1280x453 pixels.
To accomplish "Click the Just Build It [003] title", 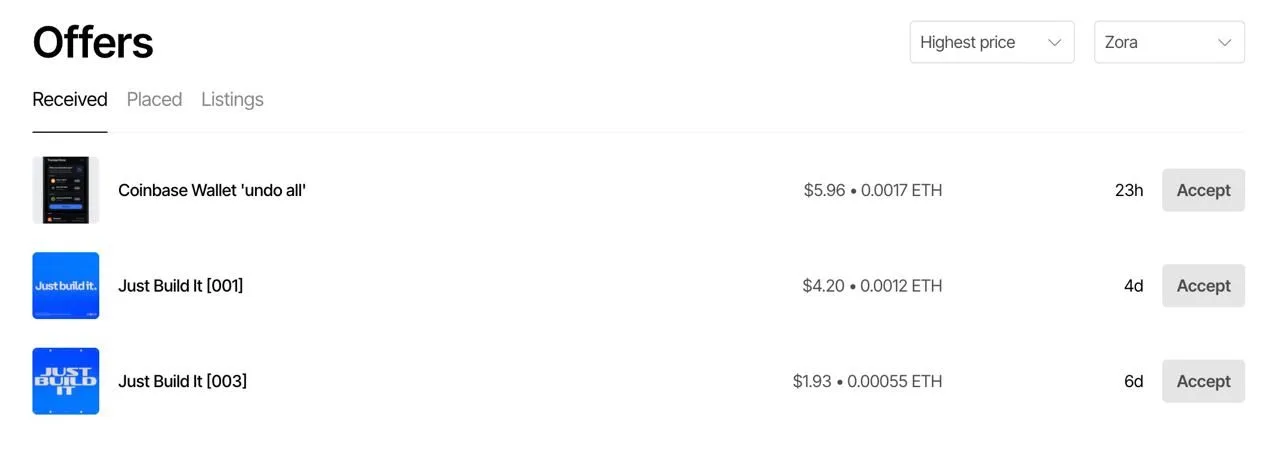I will 182,381.
